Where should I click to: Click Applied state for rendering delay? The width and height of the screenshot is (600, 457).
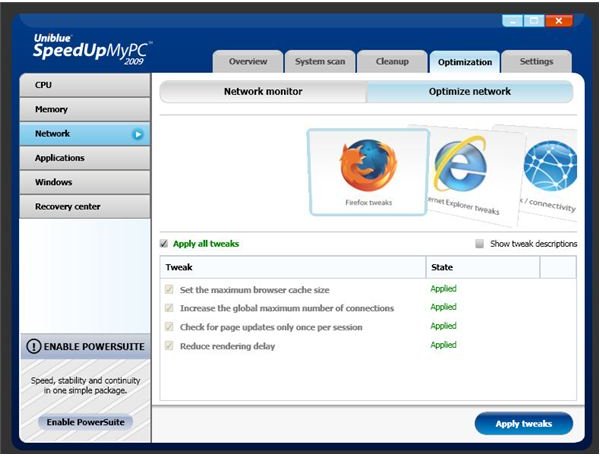443,345
